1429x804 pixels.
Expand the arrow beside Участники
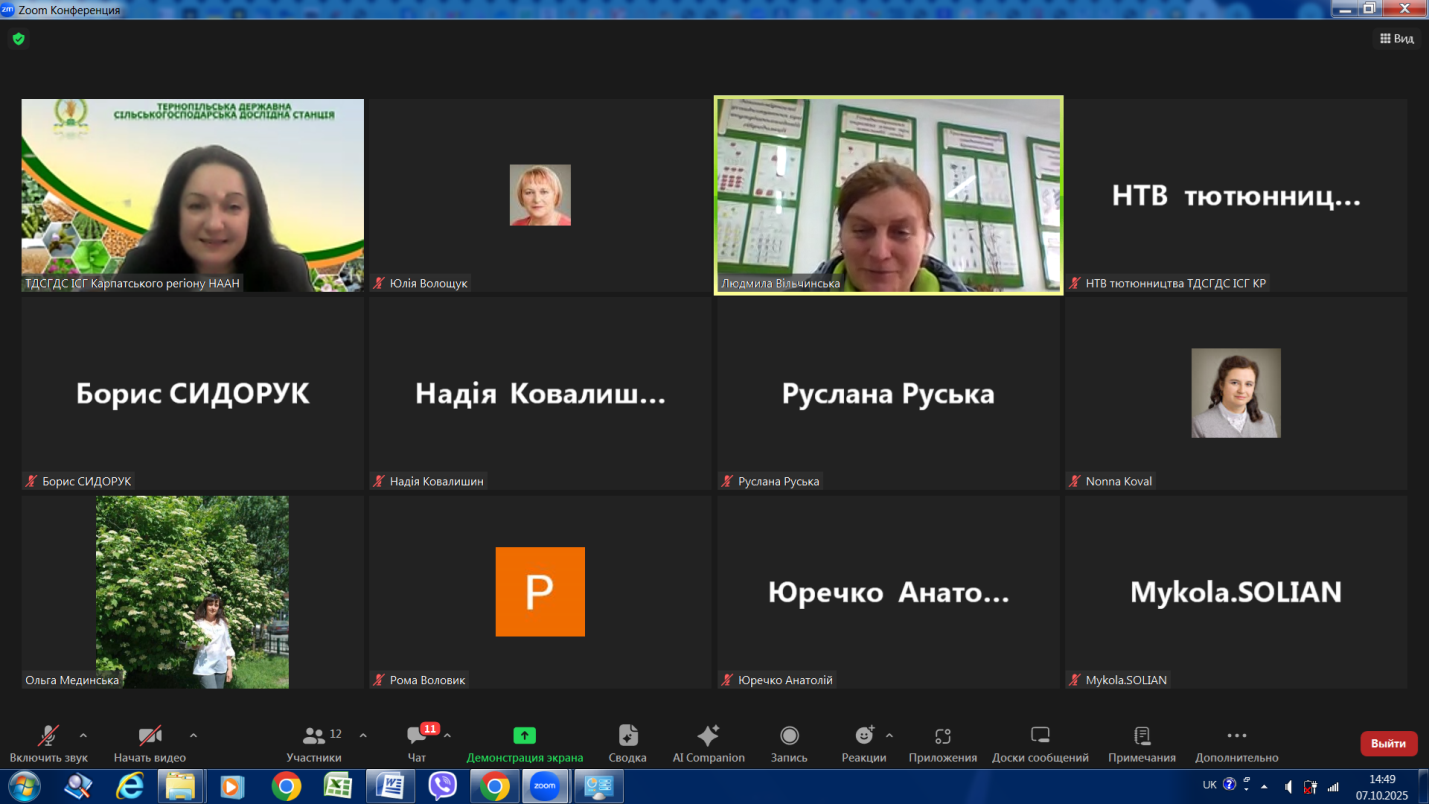pyautogui.click(x=363, y=735)
